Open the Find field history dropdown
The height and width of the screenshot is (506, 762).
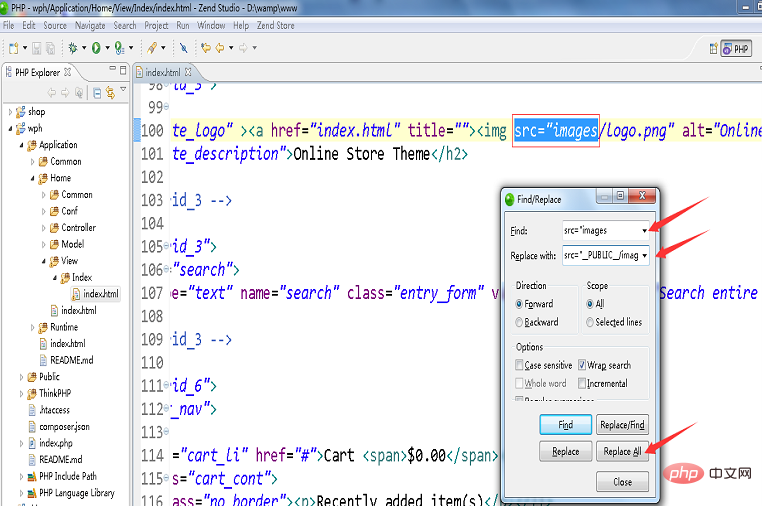pos(644,230)
